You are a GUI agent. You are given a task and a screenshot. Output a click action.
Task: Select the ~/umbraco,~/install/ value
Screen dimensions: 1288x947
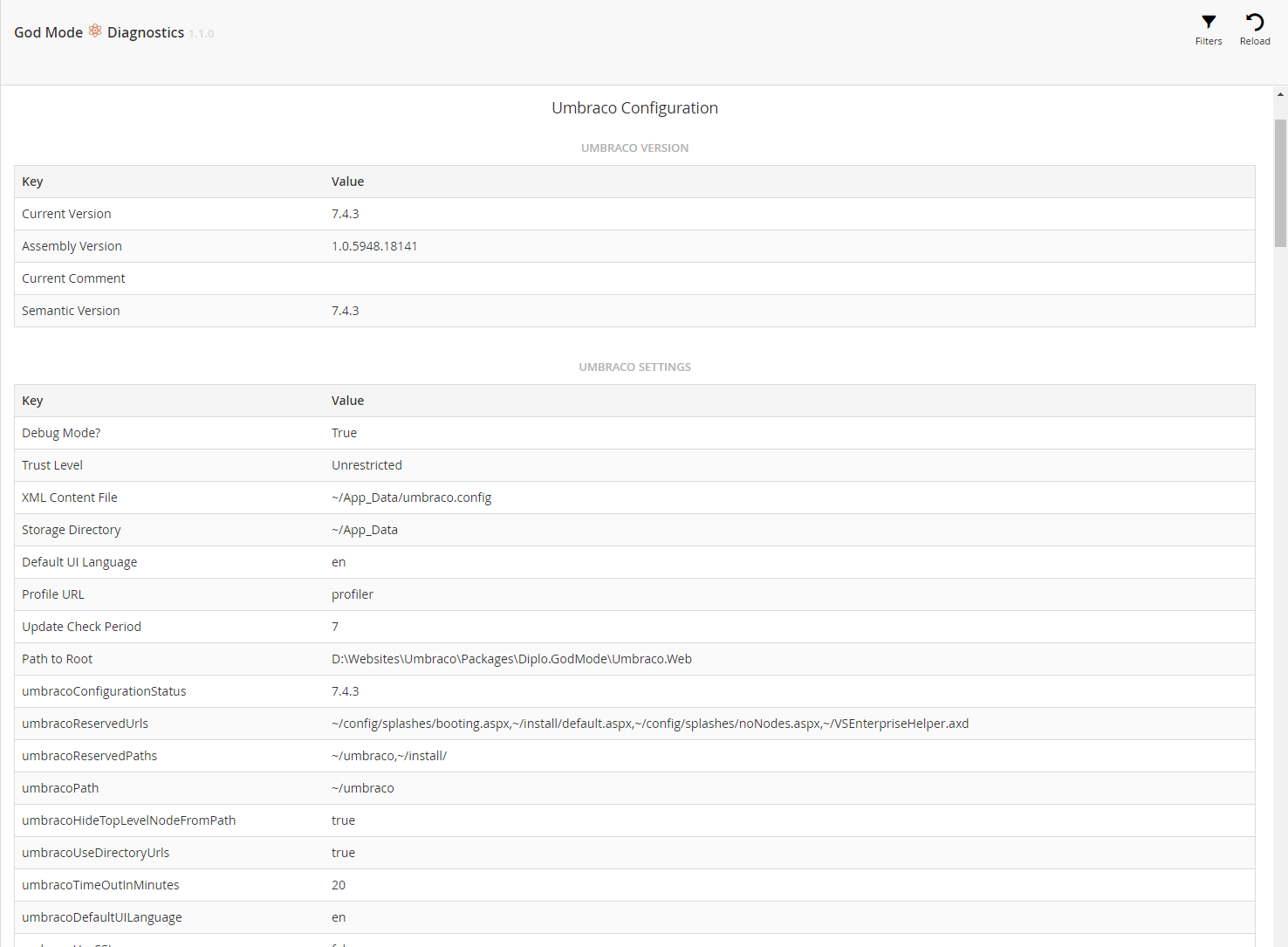tap(389, 756)
